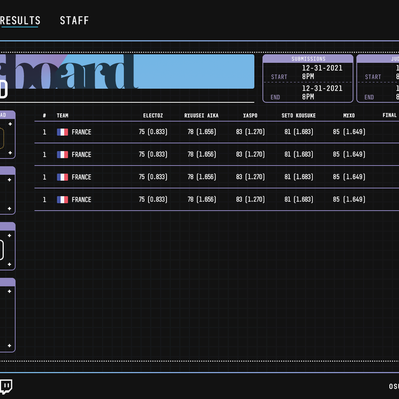Viewport: 399px width, 399px height.
Task: Click the TEAM column header
Action: point(62,115)
